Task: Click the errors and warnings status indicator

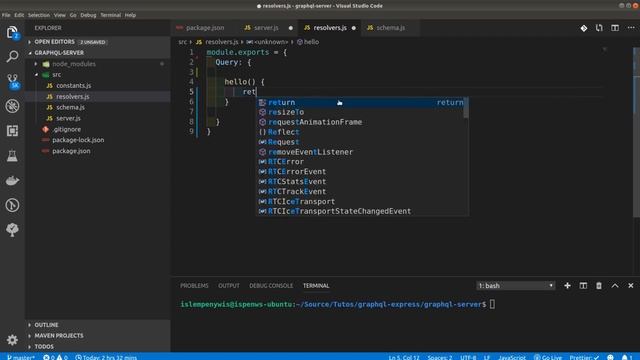Action: point(55,357)
